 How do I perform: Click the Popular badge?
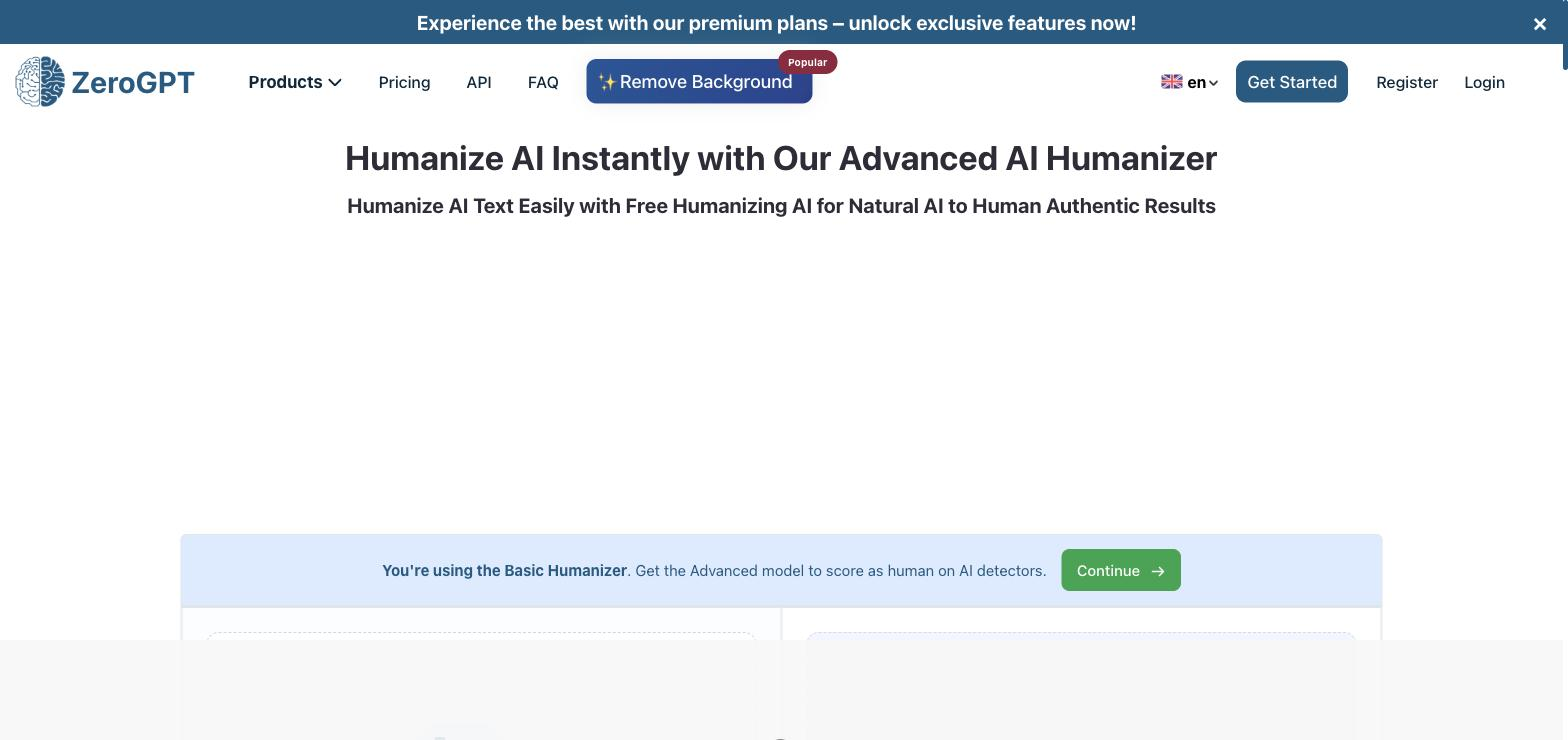tap(807, 62)
